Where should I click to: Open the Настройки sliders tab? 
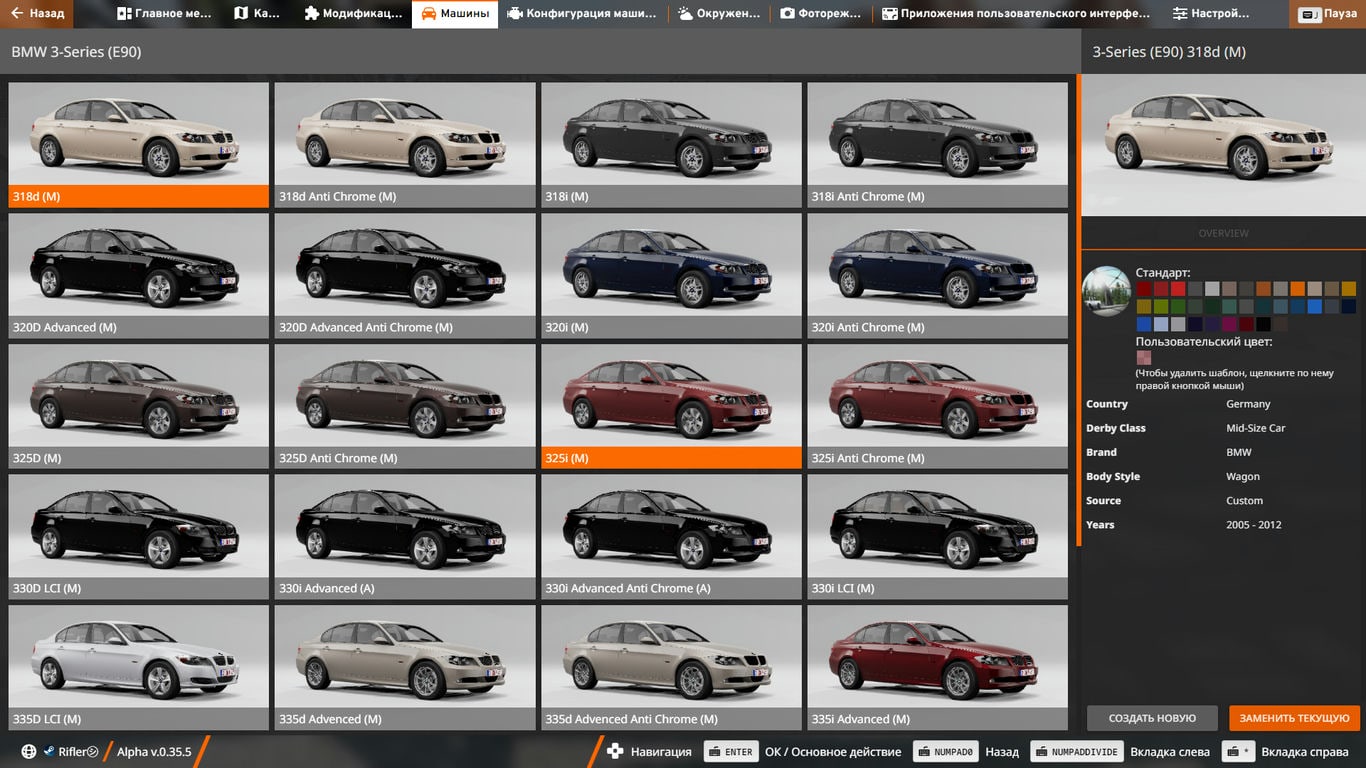coord(1211,14)
